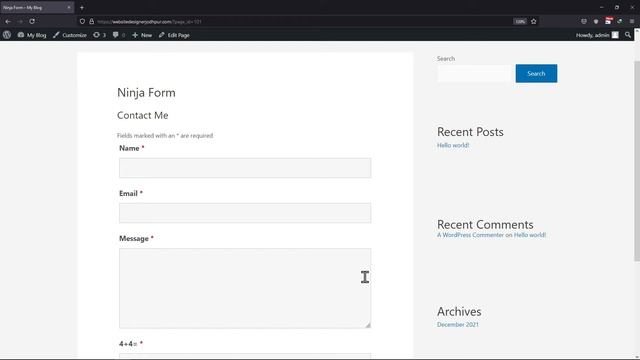Click the blue Search button

tap(536, 73)
